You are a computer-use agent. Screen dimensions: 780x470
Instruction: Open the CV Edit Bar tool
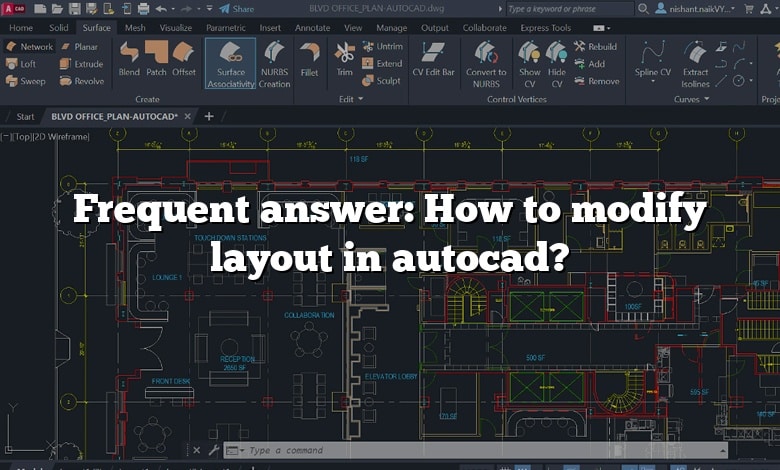pyautogui.click(x=433, y=60)
